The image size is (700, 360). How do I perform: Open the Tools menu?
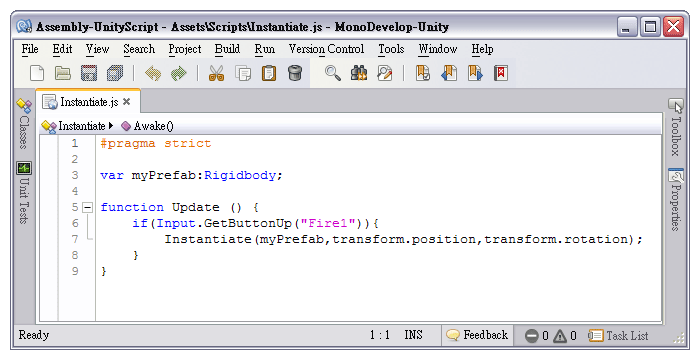391,49
